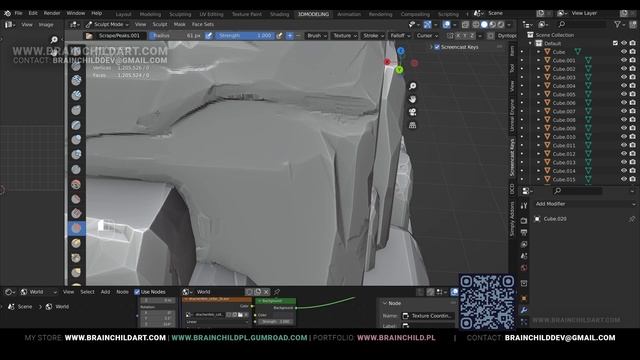Open the Brush settings dropdown

(316, 36)
